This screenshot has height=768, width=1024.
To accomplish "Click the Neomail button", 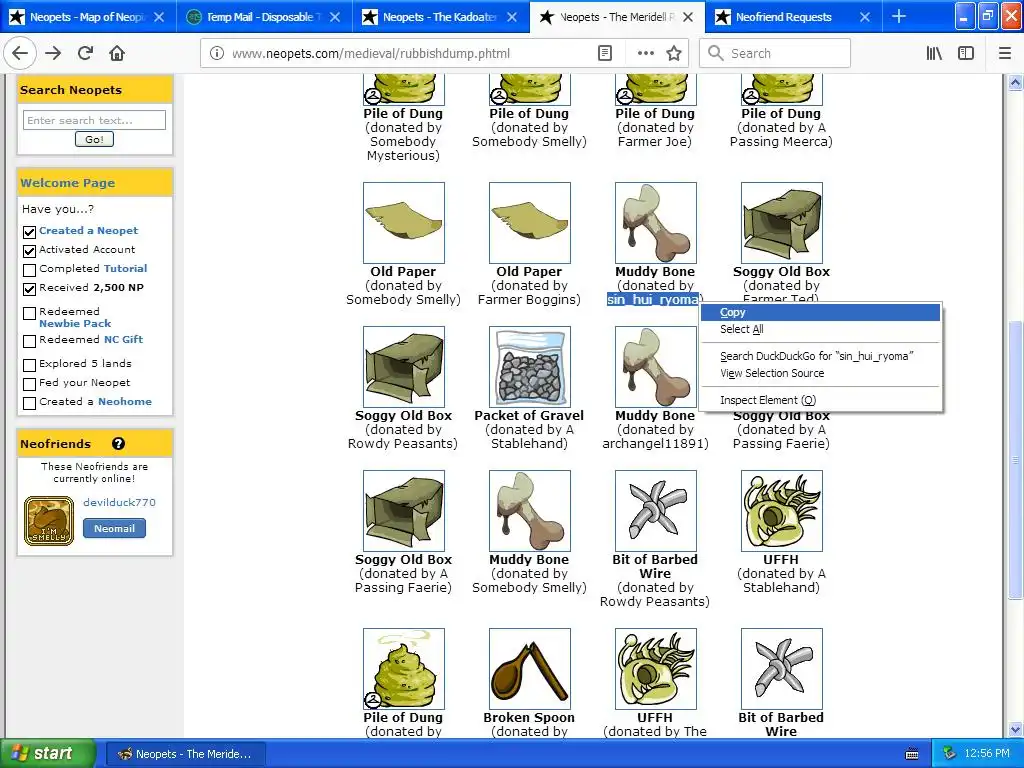I will point(114,528).
